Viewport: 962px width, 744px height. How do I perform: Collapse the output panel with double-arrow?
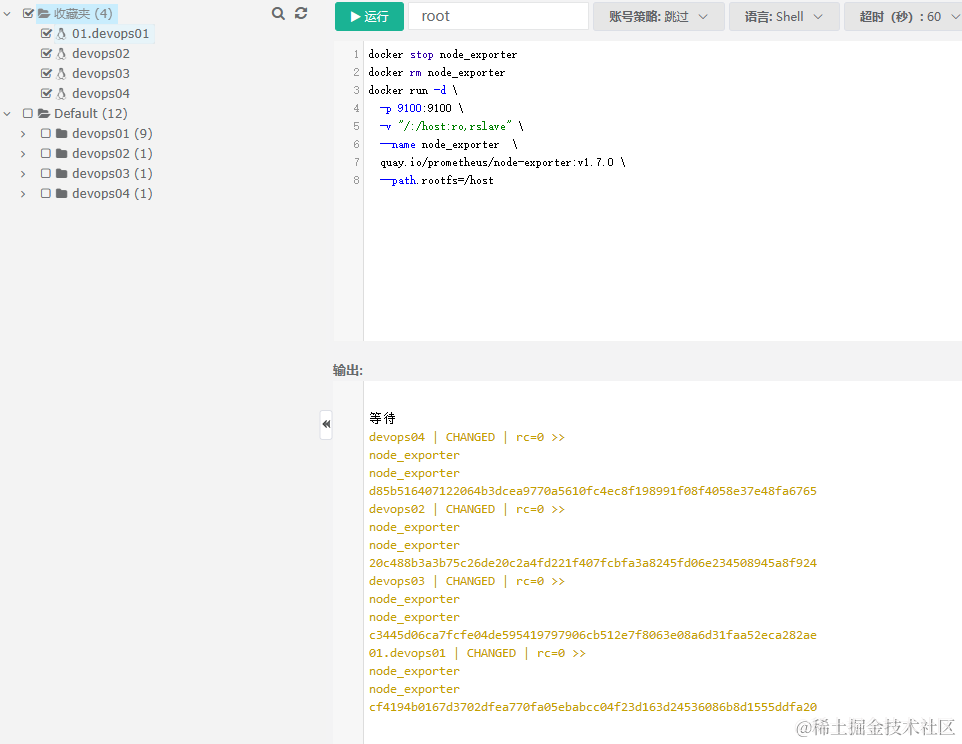click(x=326, y=424)
